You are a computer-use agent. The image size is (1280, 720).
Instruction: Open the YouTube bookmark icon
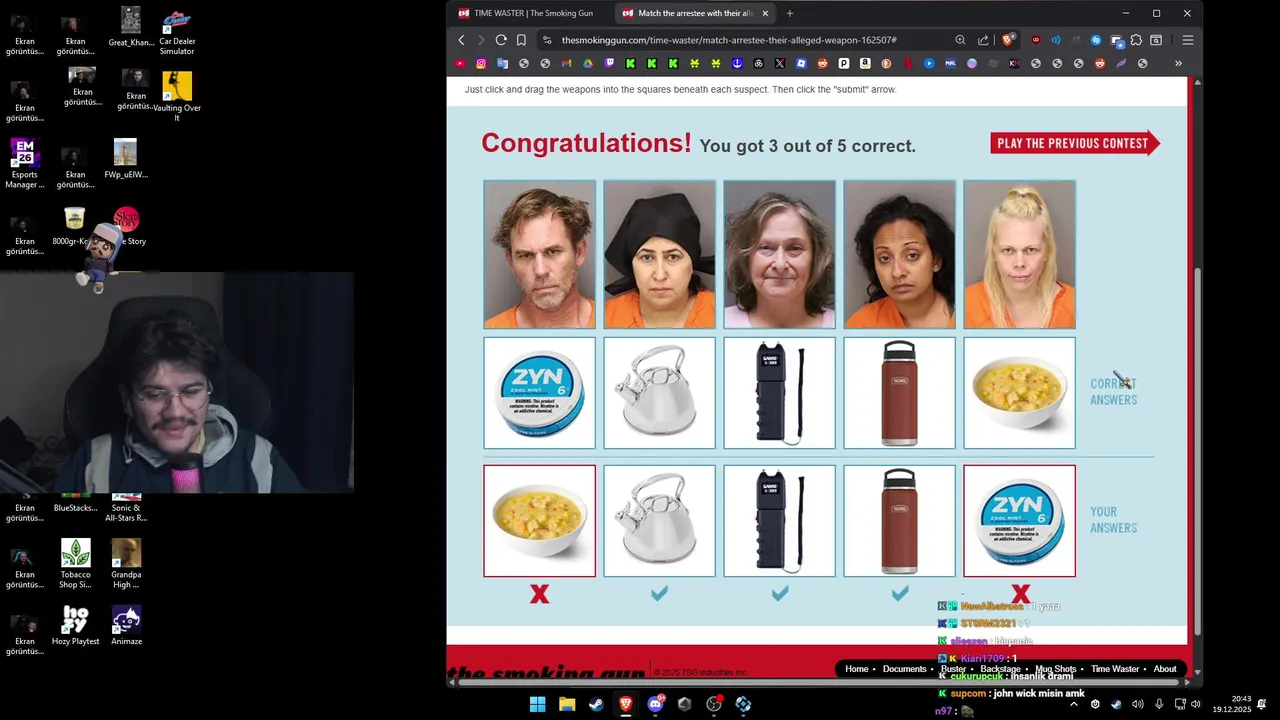point(460,63)
